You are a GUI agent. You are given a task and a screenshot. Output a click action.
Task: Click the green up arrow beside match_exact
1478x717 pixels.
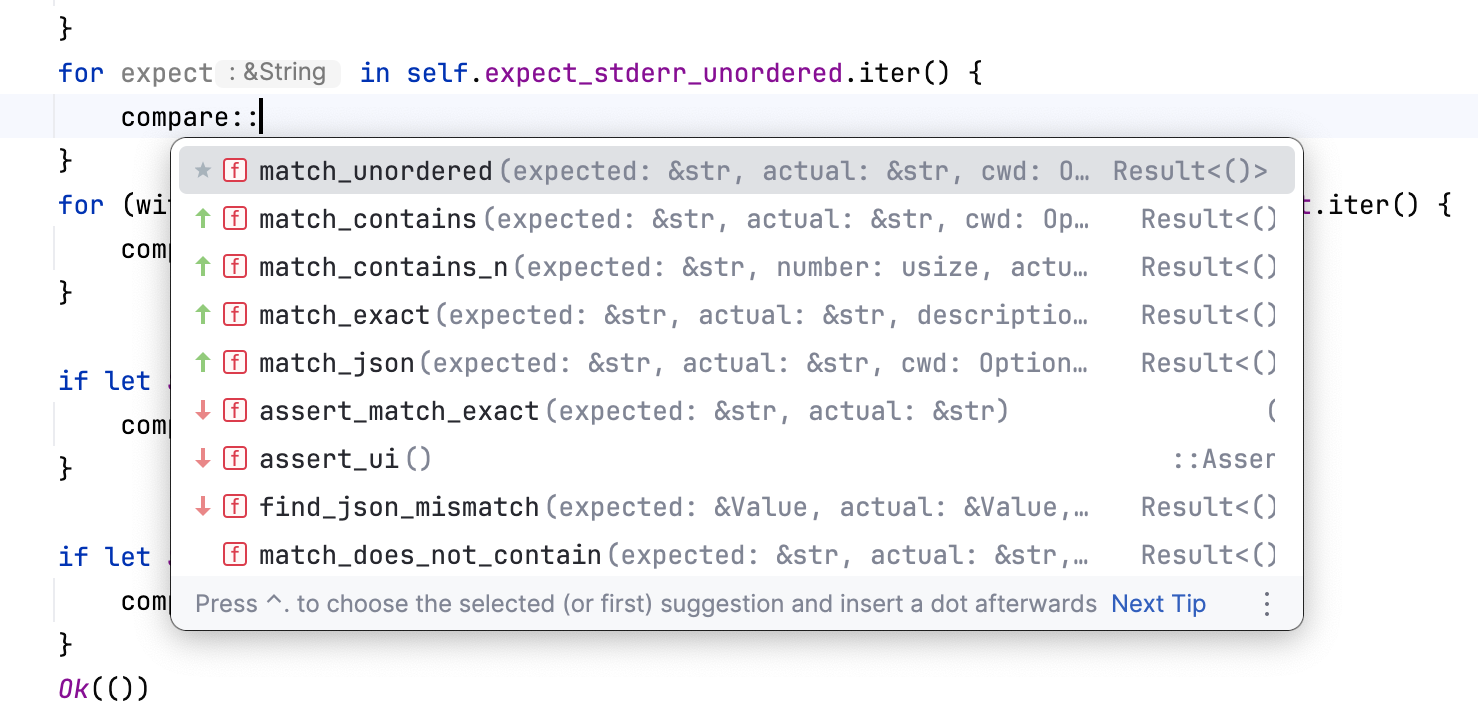[x=202, y=314]
